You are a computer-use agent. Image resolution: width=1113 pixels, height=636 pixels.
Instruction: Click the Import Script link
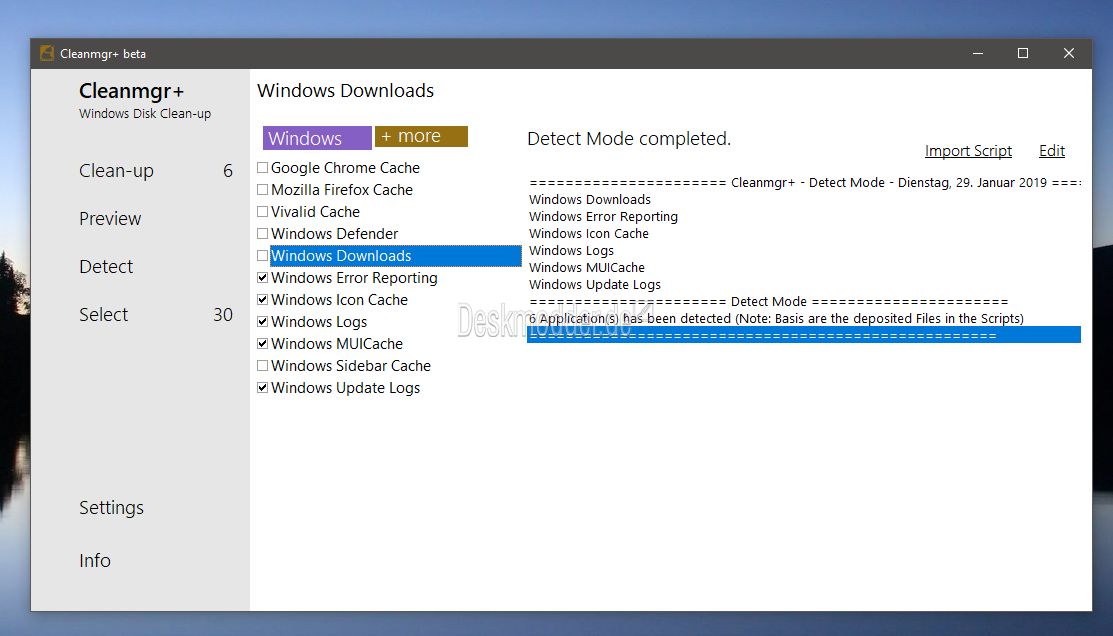[x=968, y=151]
